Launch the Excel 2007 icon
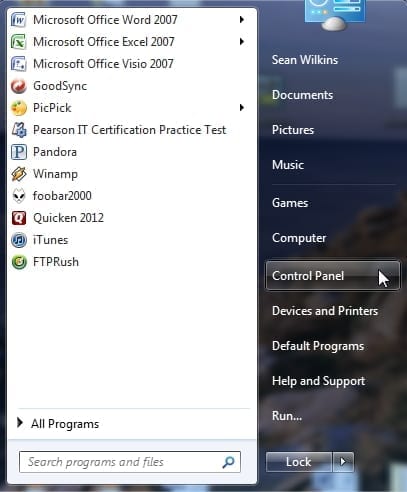Viewport: 407px width, 492px height. coord(19,42)
